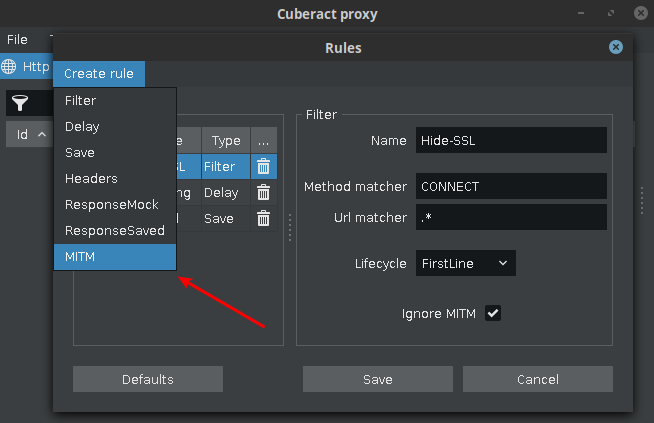Choose ResponseMock from Create rule menu
This screenshot has height=423, width=654.
(115, 204)
